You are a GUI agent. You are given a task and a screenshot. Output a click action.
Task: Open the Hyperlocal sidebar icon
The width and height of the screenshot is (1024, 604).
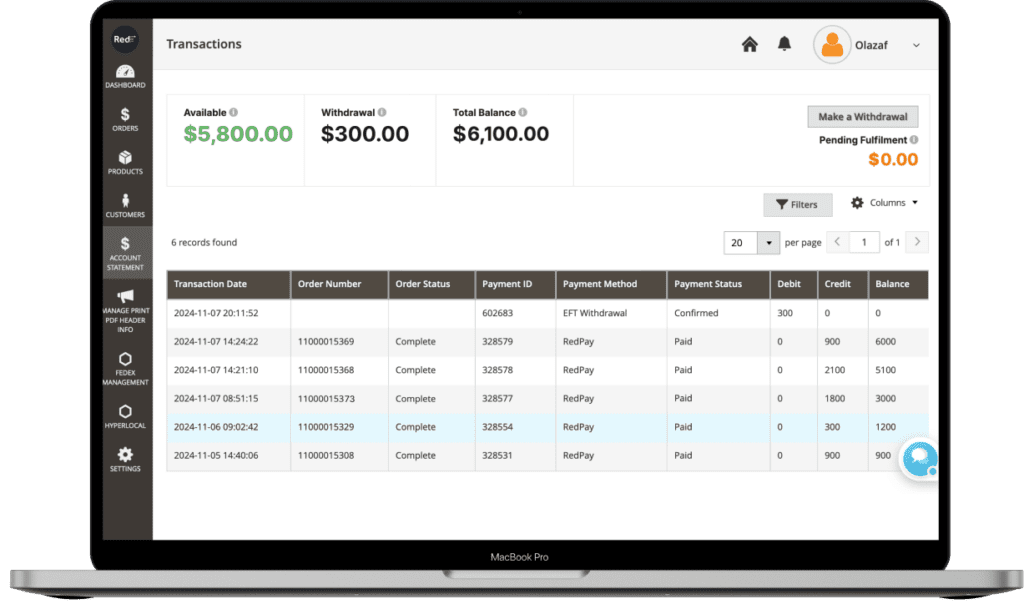125,412
